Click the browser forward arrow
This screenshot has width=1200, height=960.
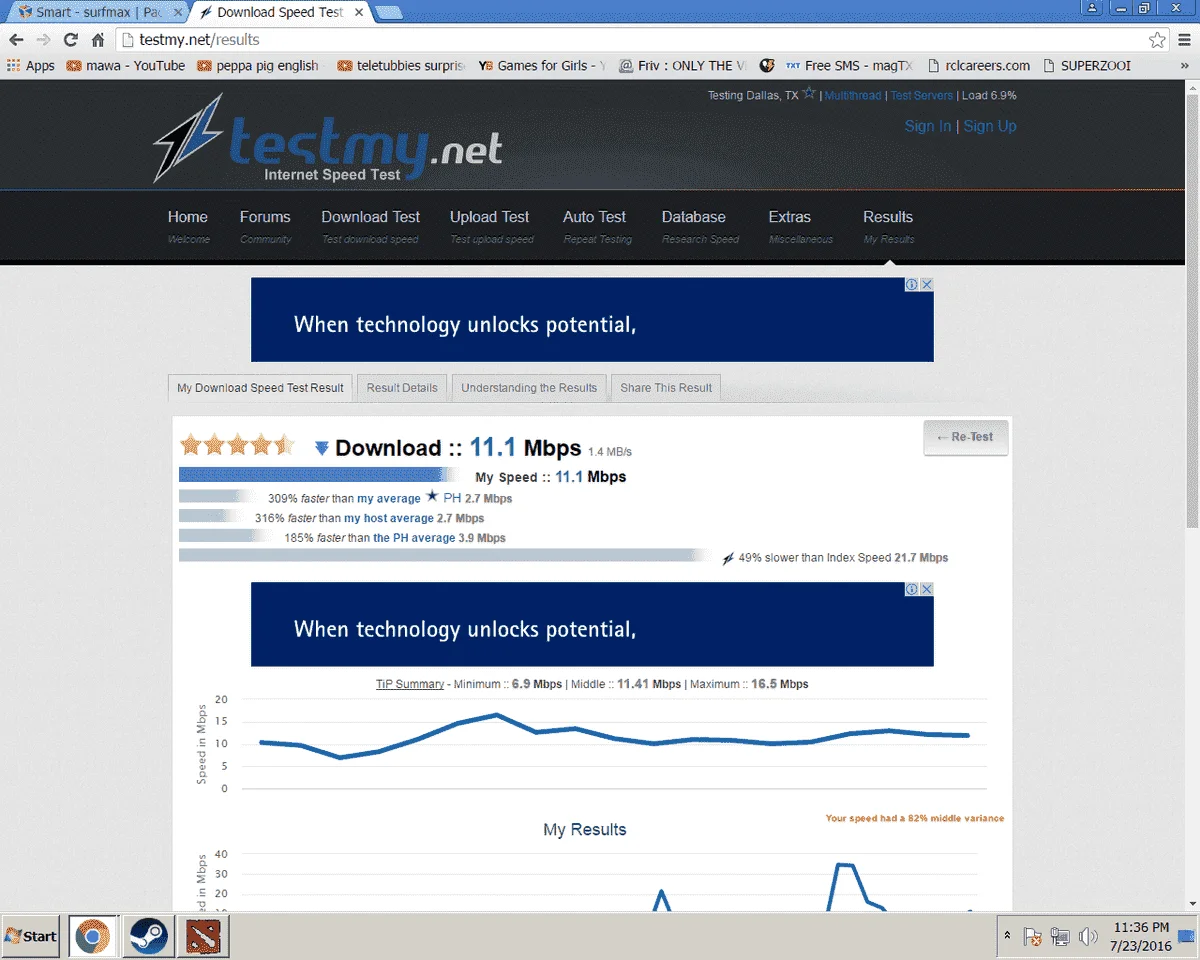pos(43,40)
